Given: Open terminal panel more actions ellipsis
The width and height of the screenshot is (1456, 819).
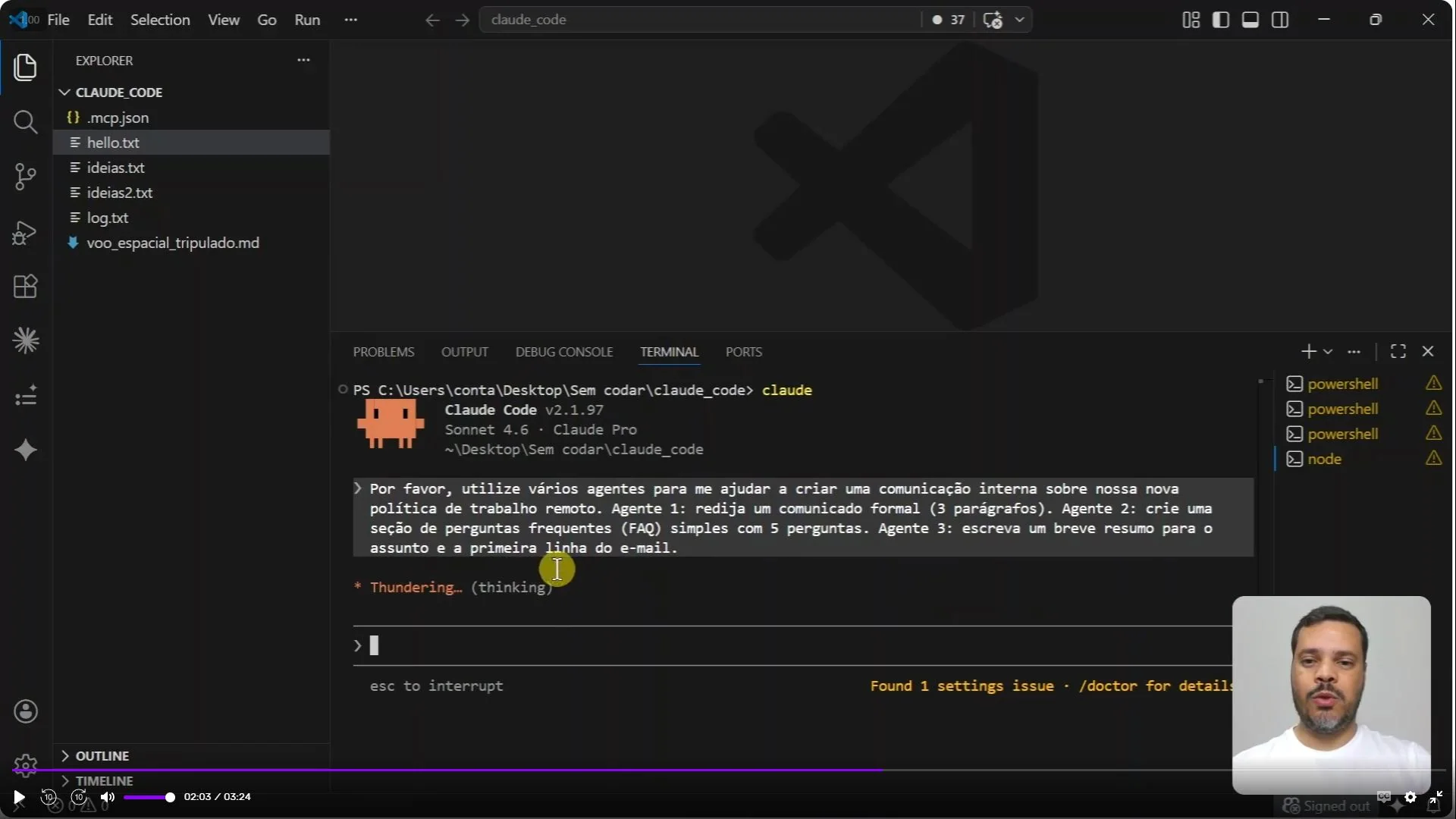Looking at the screenshot, I should (x=1354, y=351).
